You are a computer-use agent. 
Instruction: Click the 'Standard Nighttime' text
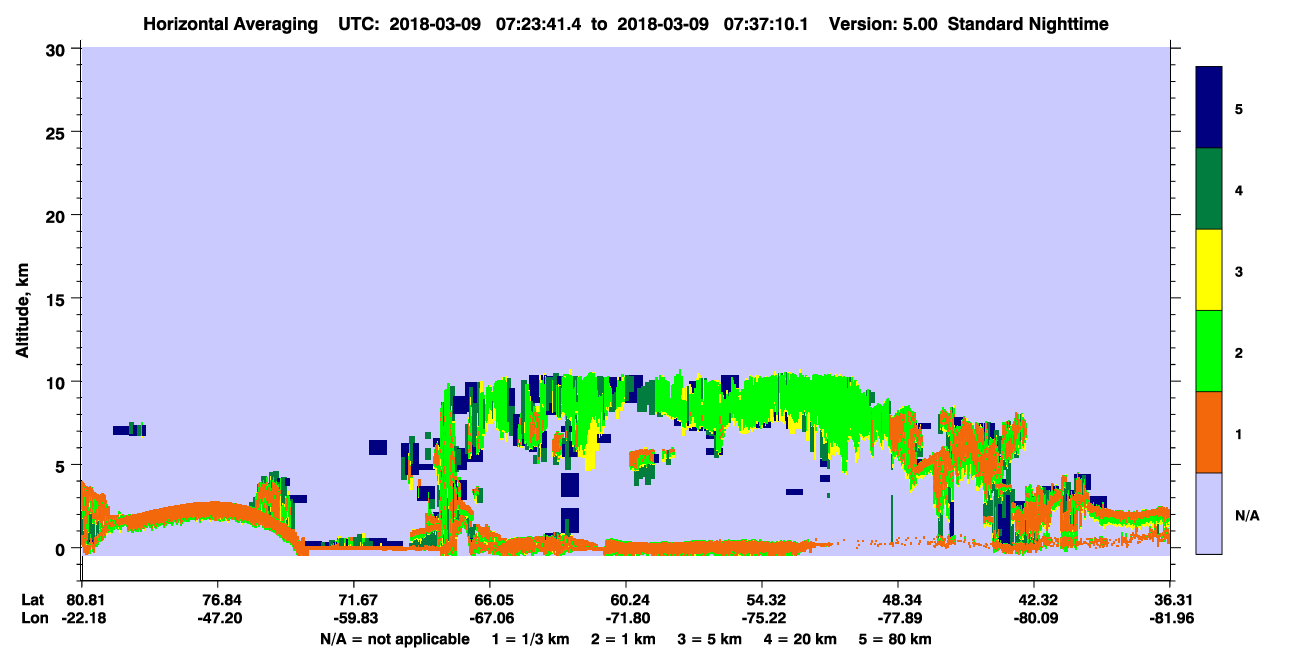pyautogui.click(x=1028, y=23)
